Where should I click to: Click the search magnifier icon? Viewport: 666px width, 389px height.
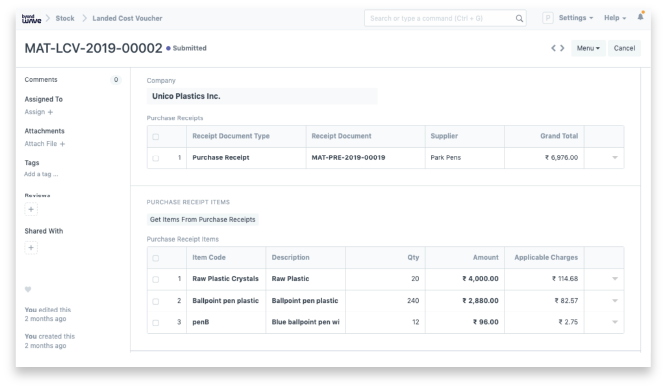(x=519, y=18)
